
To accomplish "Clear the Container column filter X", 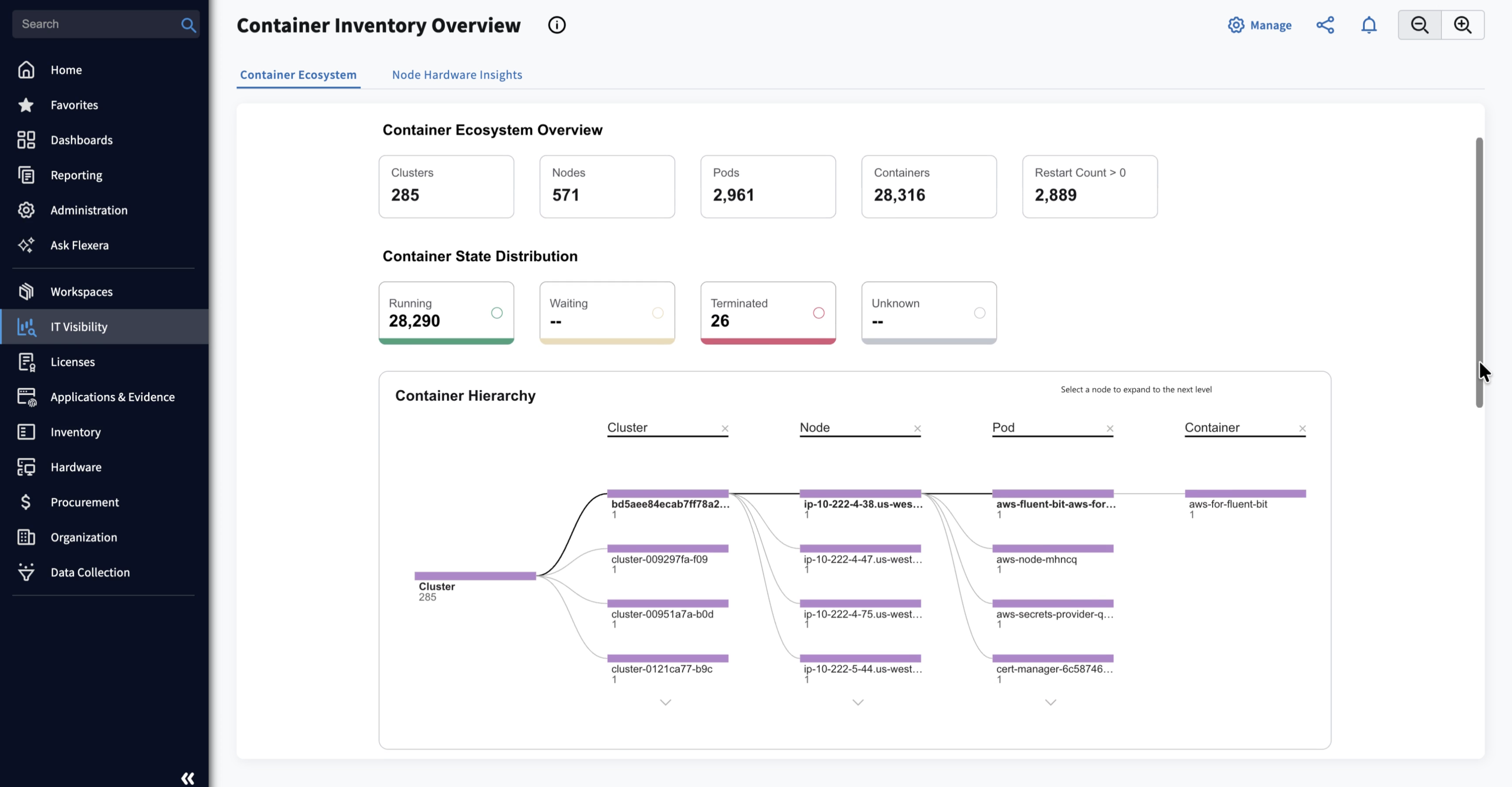I will (x=1302, y=429).
